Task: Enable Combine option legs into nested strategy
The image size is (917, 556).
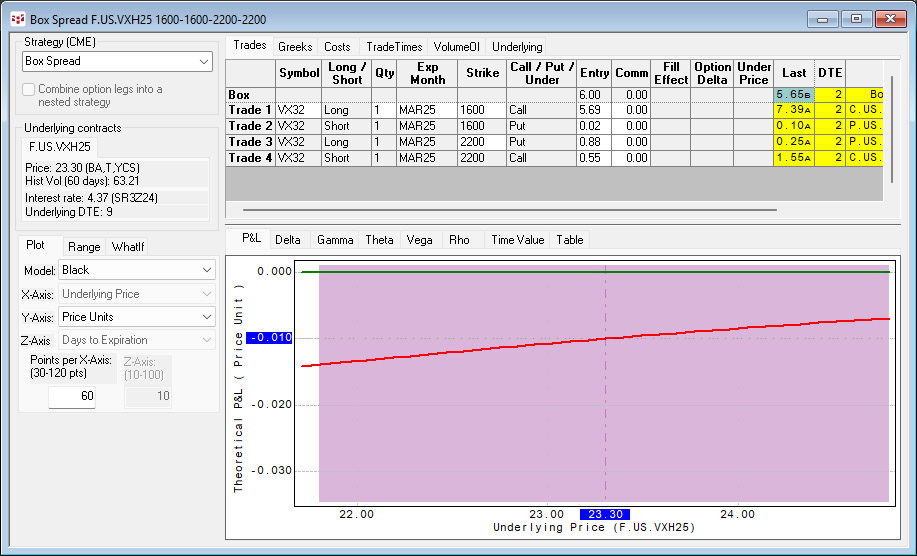Action: (29, 90)
